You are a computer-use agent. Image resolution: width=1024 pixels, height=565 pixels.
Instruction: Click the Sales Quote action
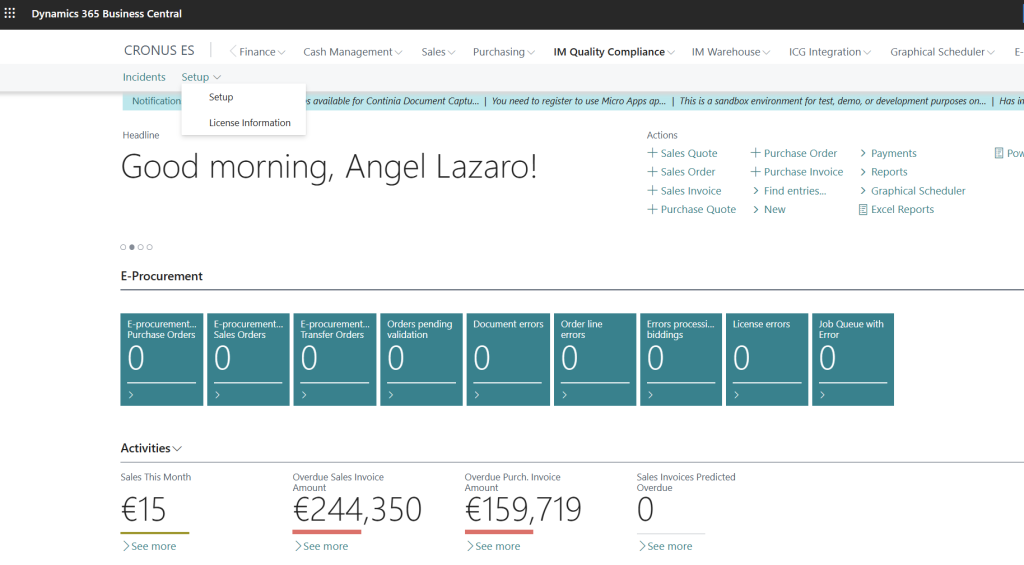[689, 153]
